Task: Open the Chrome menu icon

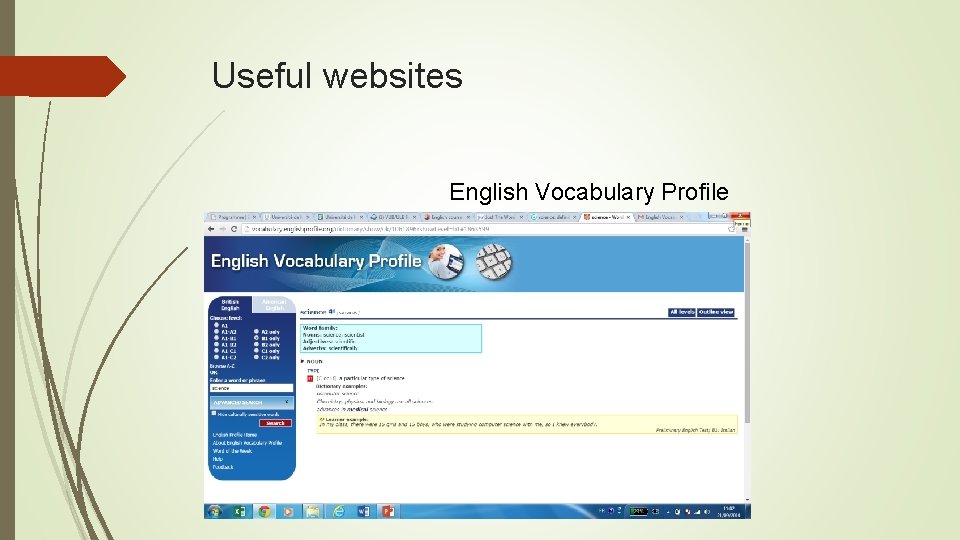Action: pos(744,230)
